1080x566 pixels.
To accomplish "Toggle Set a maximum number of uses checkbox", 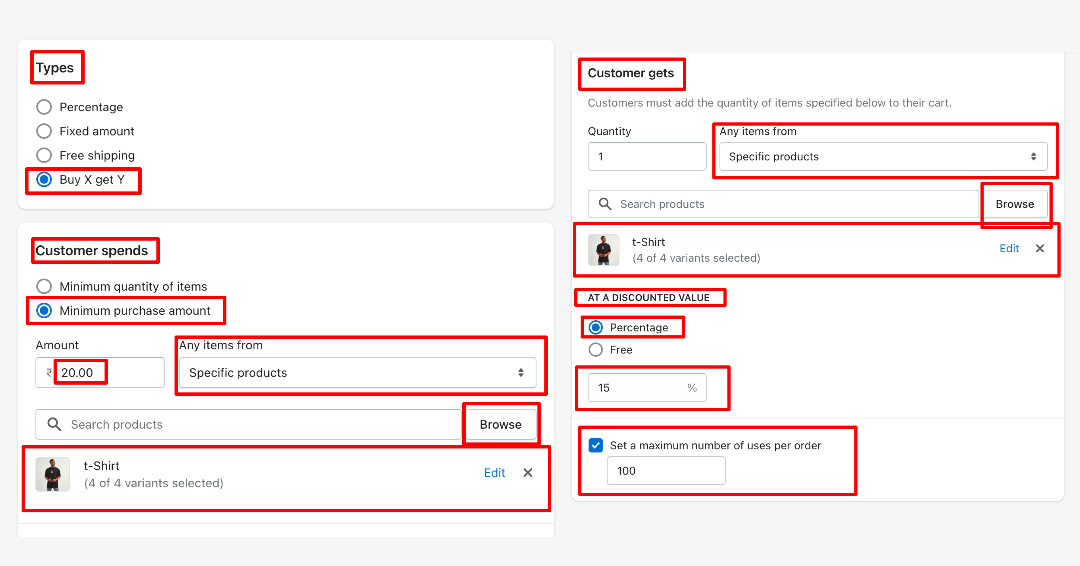I will point(596,446).
